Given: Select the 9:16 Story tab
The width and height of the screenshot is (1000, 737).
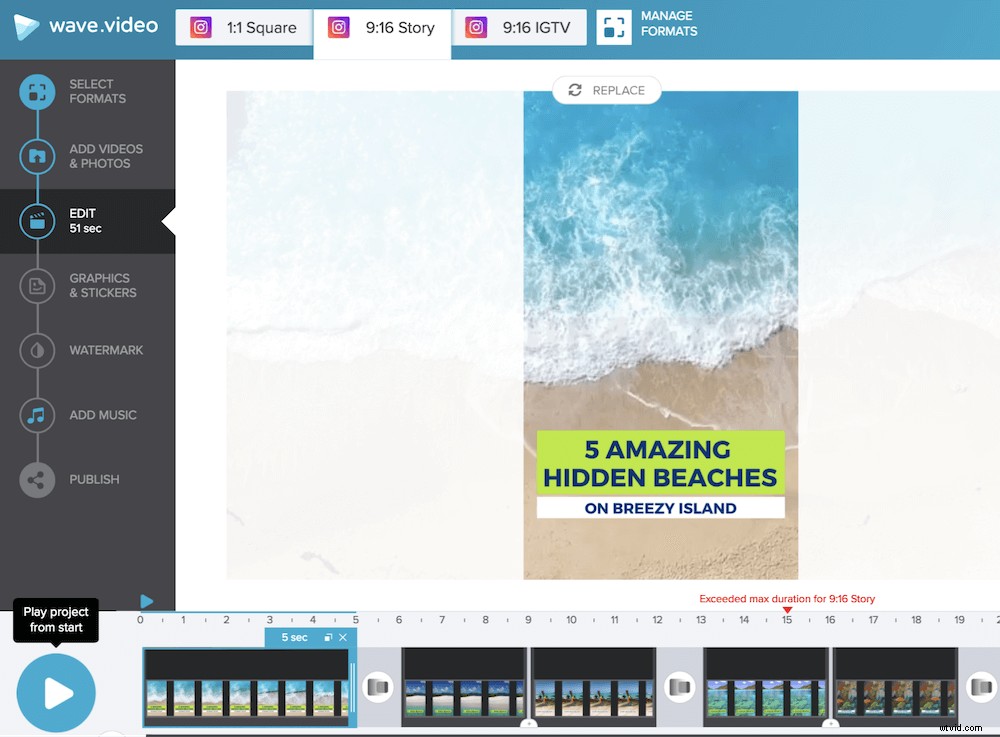Looking at the screenshot, I should 382,27.
